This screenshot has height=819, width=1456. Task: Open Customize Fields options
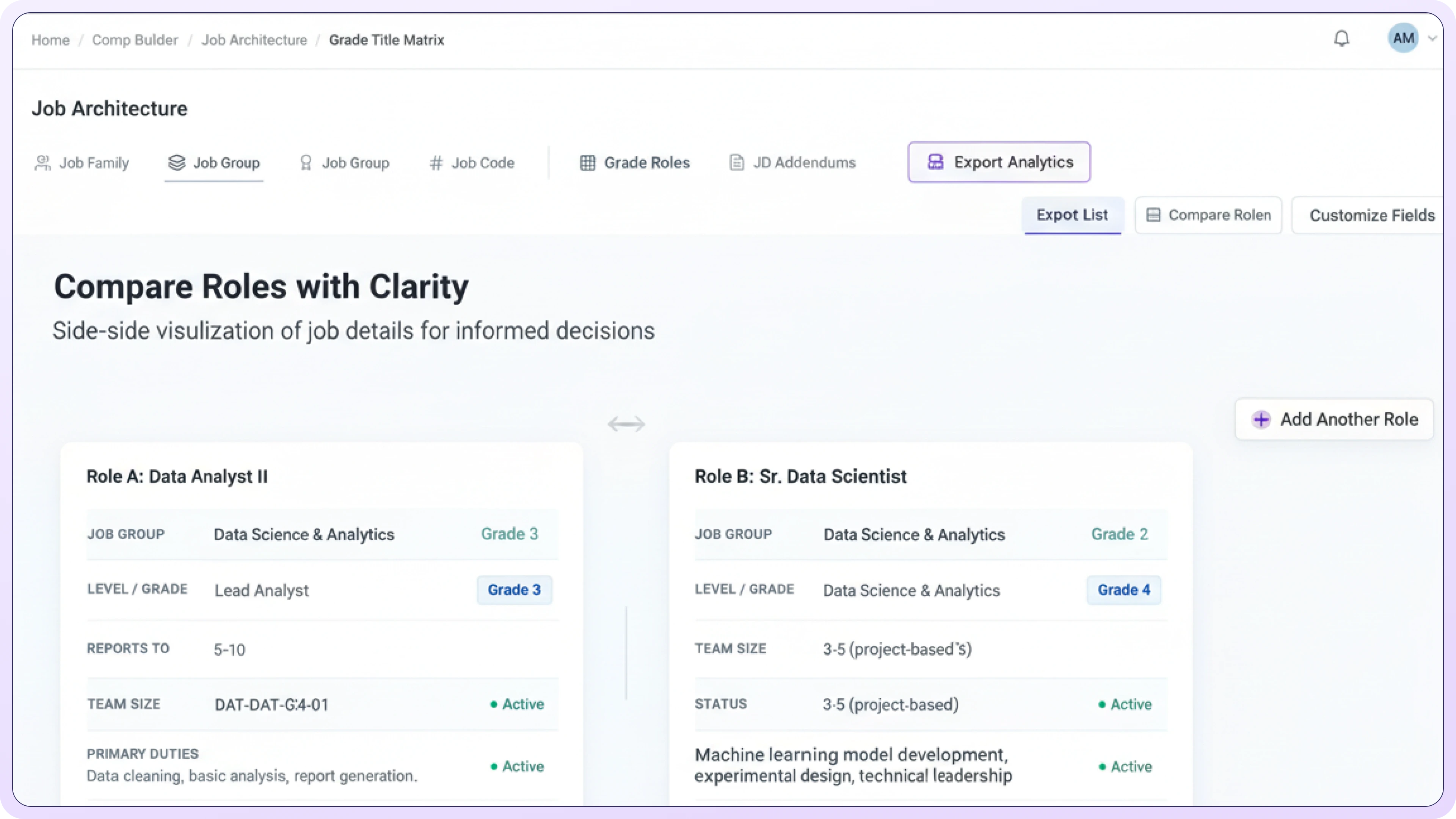(x=1372, y=215)
